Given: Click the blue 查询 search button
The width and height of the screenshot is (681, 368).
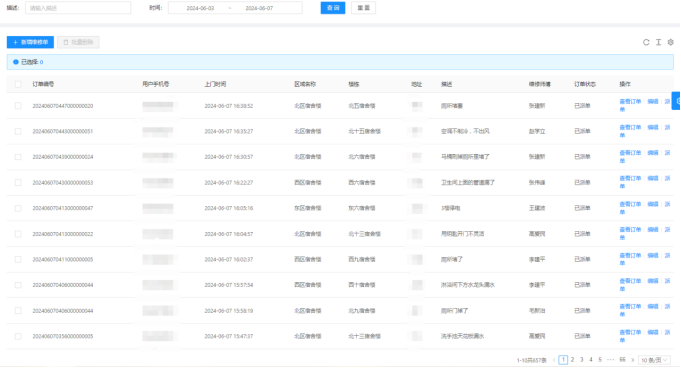Looking at the screenshot, I should (x=333, y=8).
